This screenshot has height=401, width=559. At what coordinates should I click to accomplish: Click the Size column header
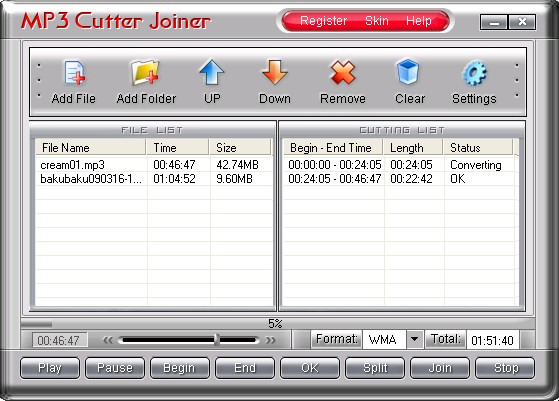pos(240,147)
